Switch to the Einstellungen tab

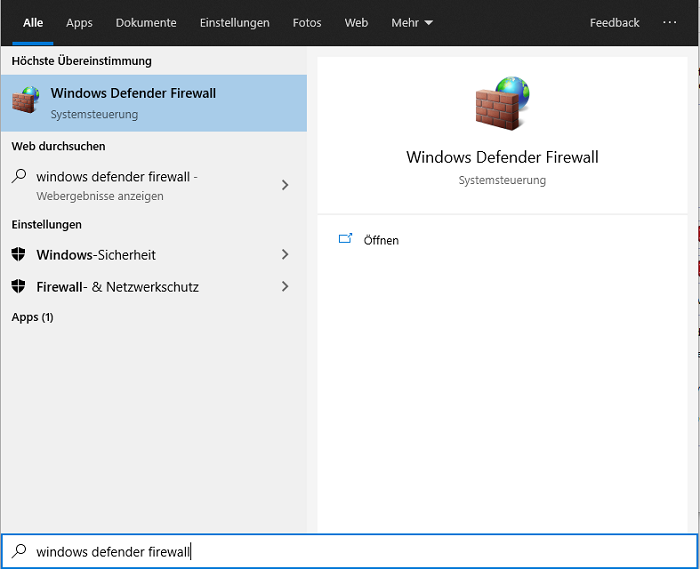click(x=234, y=23)
